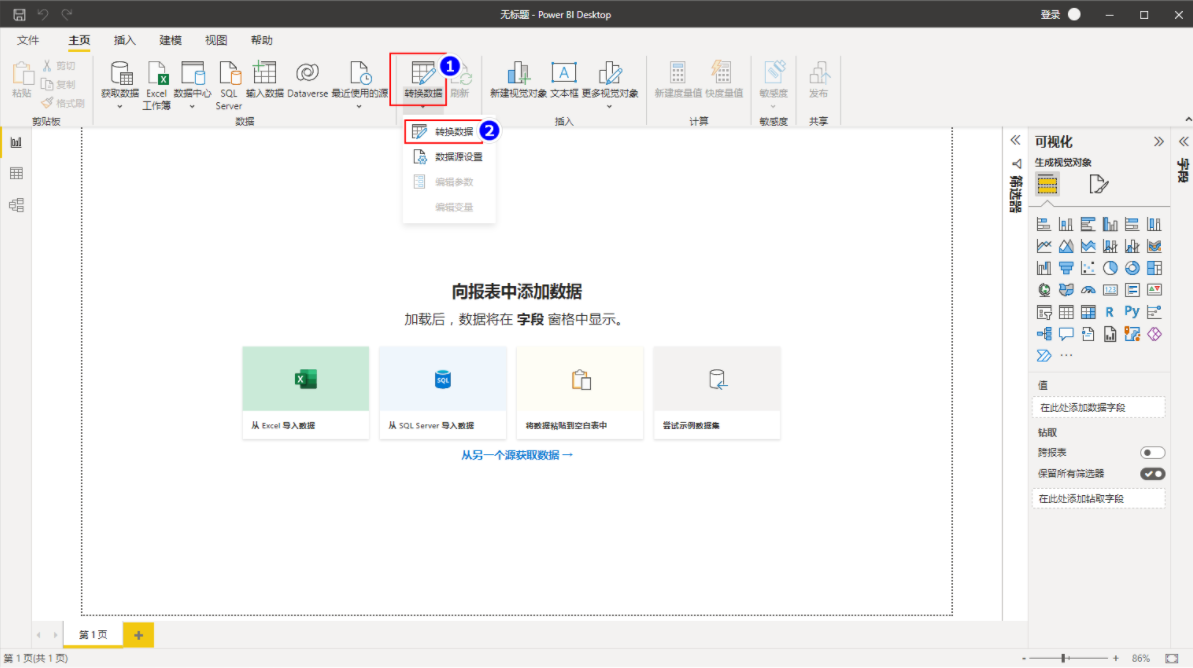Switch to the 建模 ribbon tab
This screenshot has width=1193, height=668.
coord(170,40)
